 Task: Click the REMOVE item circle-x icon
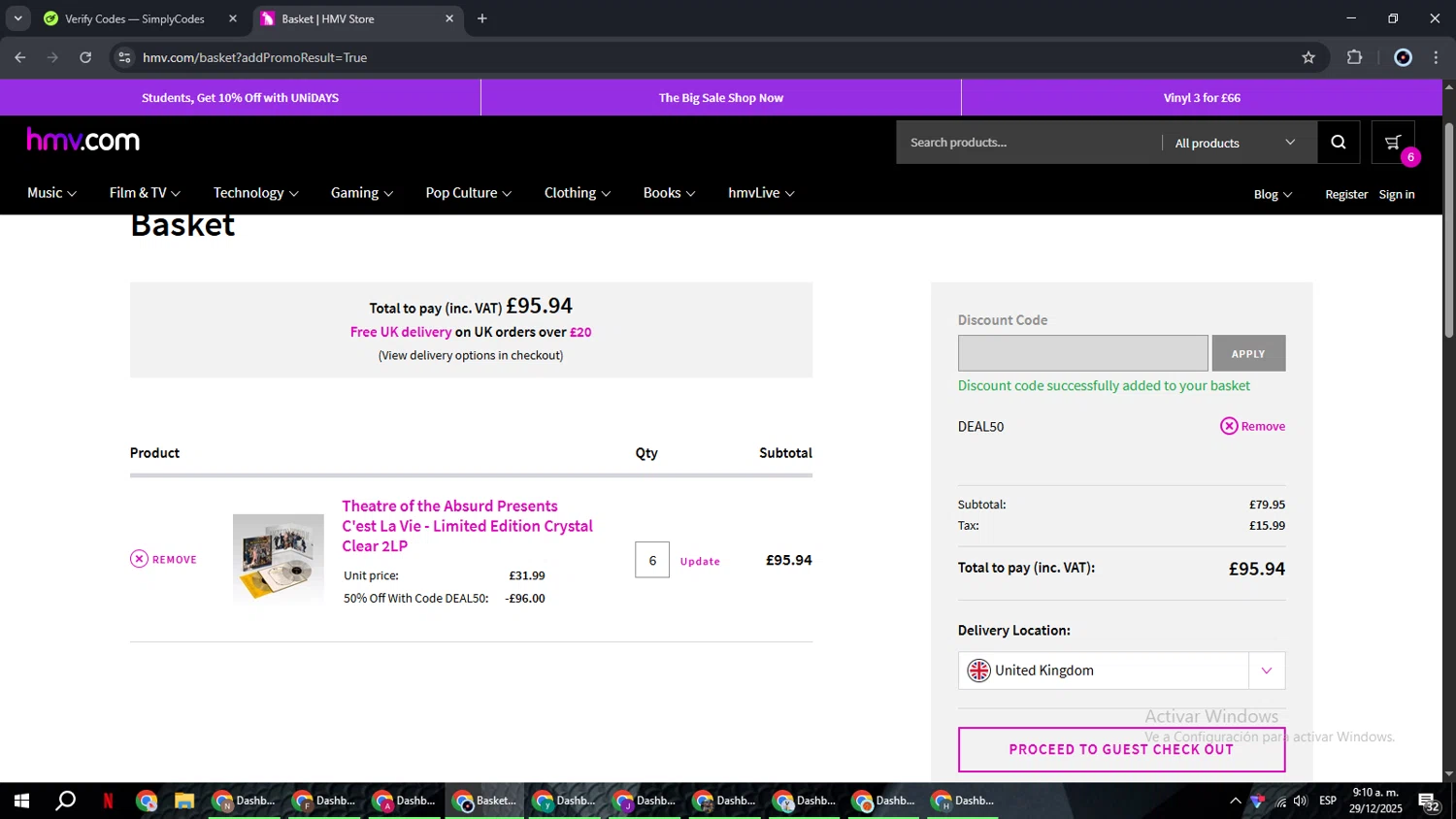click(x=139, y=559)
